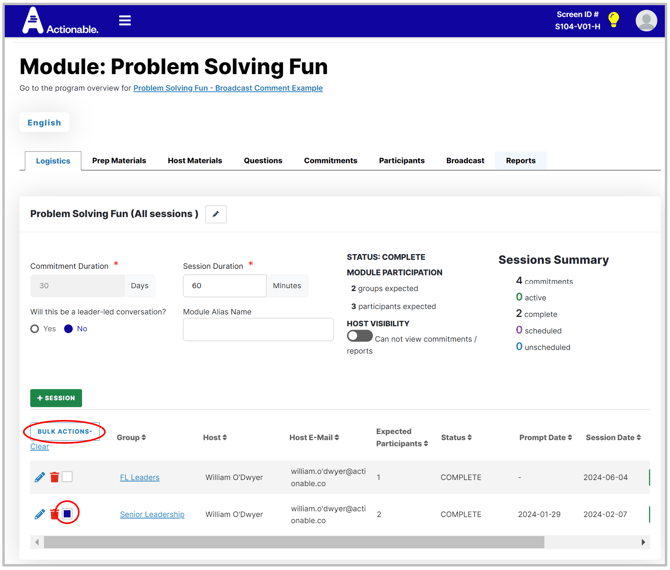This screenshot has width=670, height=570.
Task: Open the Bulk Actions dropdown
Action: [x=65, y=432]
